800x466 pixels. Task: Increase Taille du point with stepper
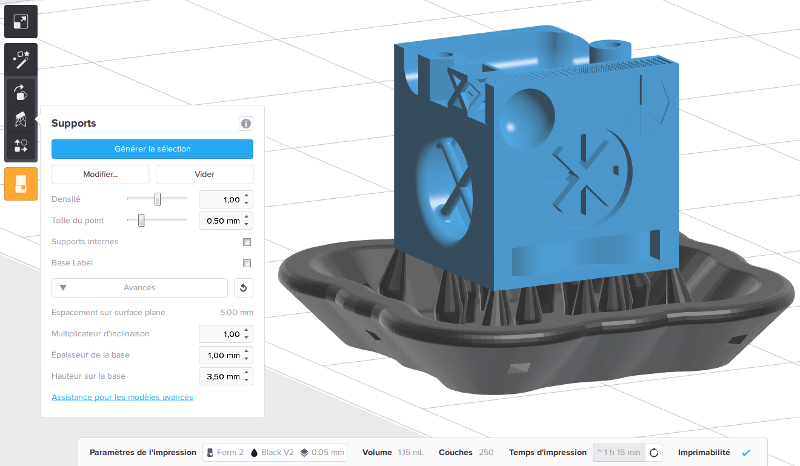[x=247, y=216]
